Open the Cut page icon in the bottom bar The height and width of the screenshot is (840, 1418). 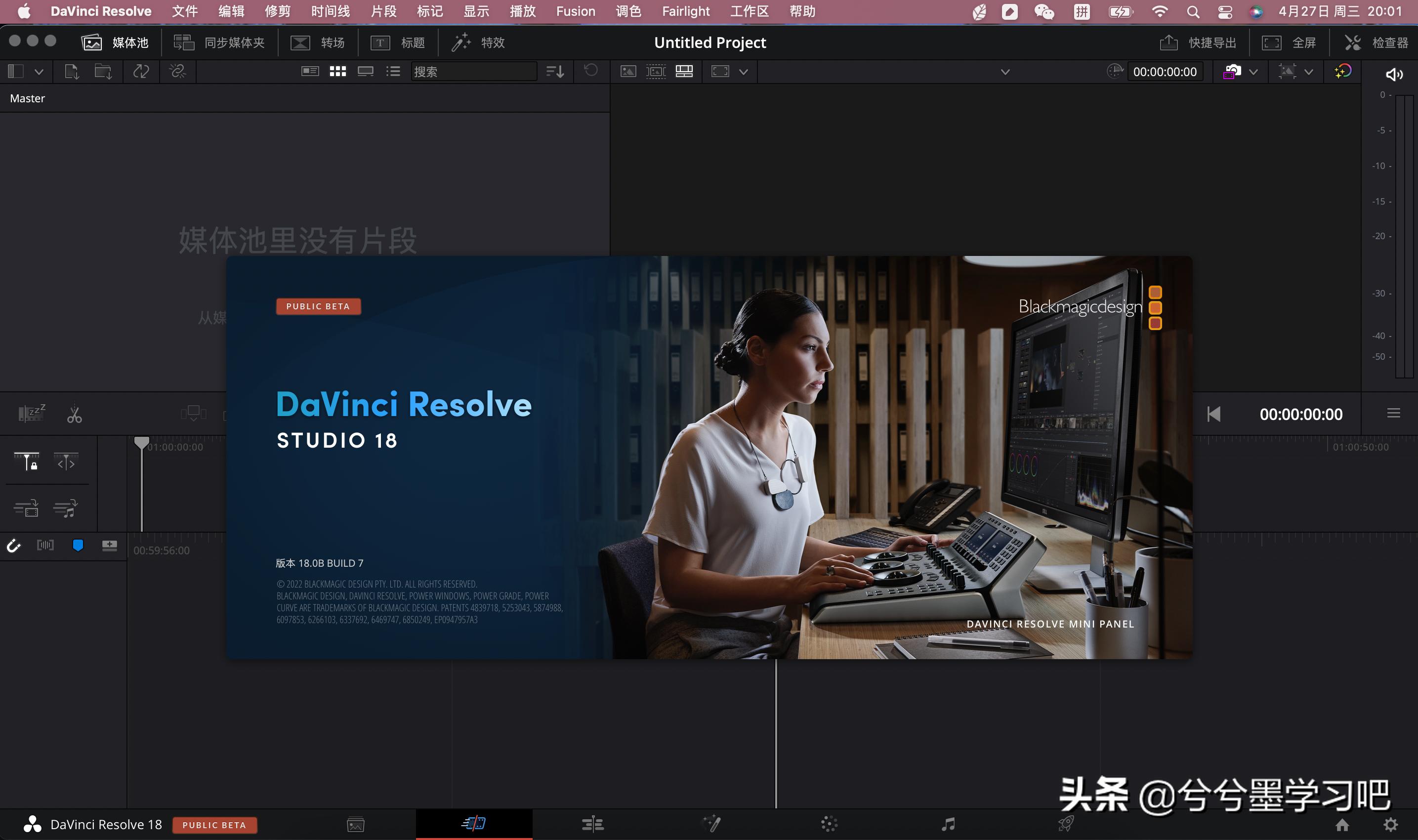point(474,823)
